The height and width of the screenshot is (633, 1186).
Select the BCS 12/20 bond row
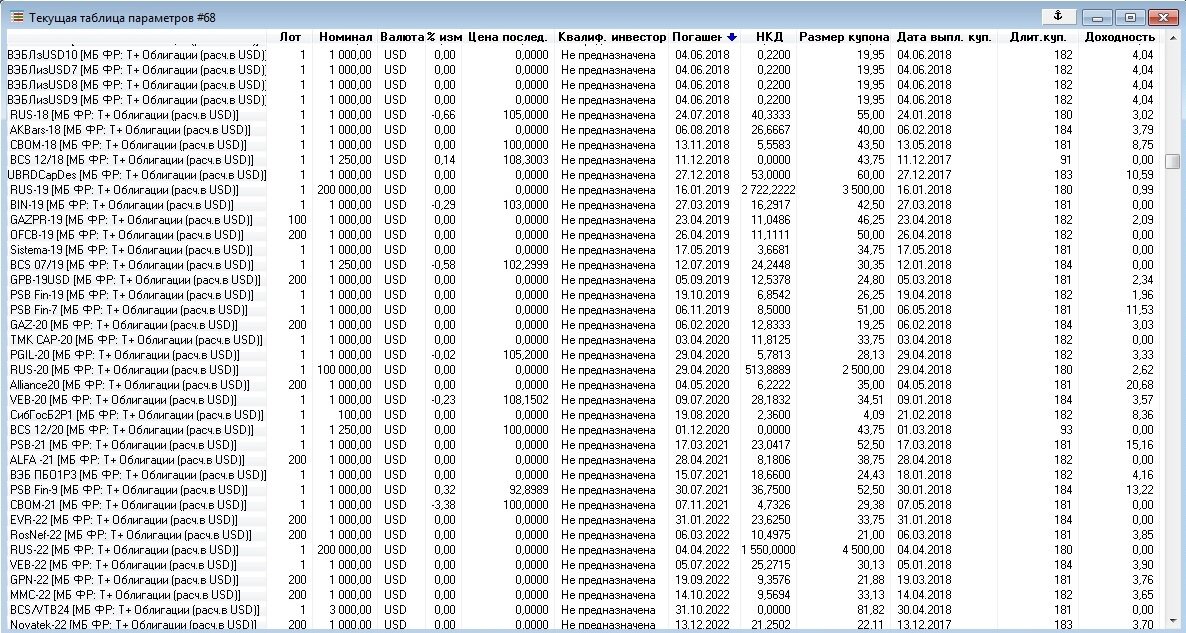pyautogui.click(x=582, y=430)
